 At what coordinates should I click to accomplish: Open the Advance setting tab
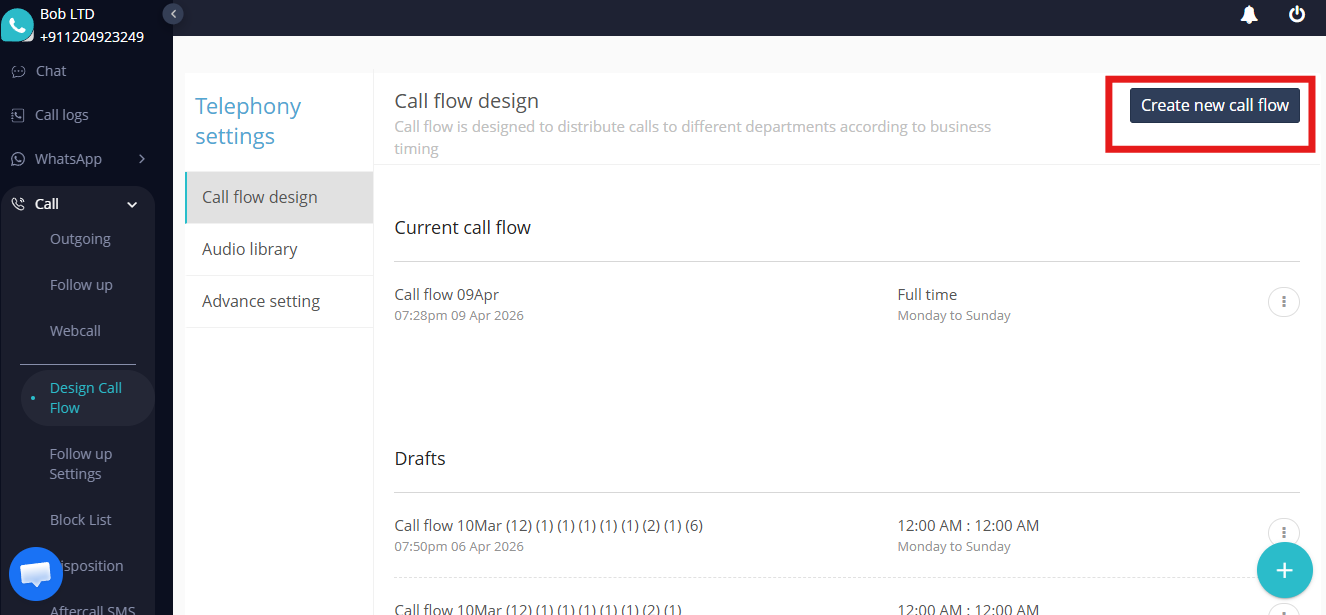(x=261, y=301)
